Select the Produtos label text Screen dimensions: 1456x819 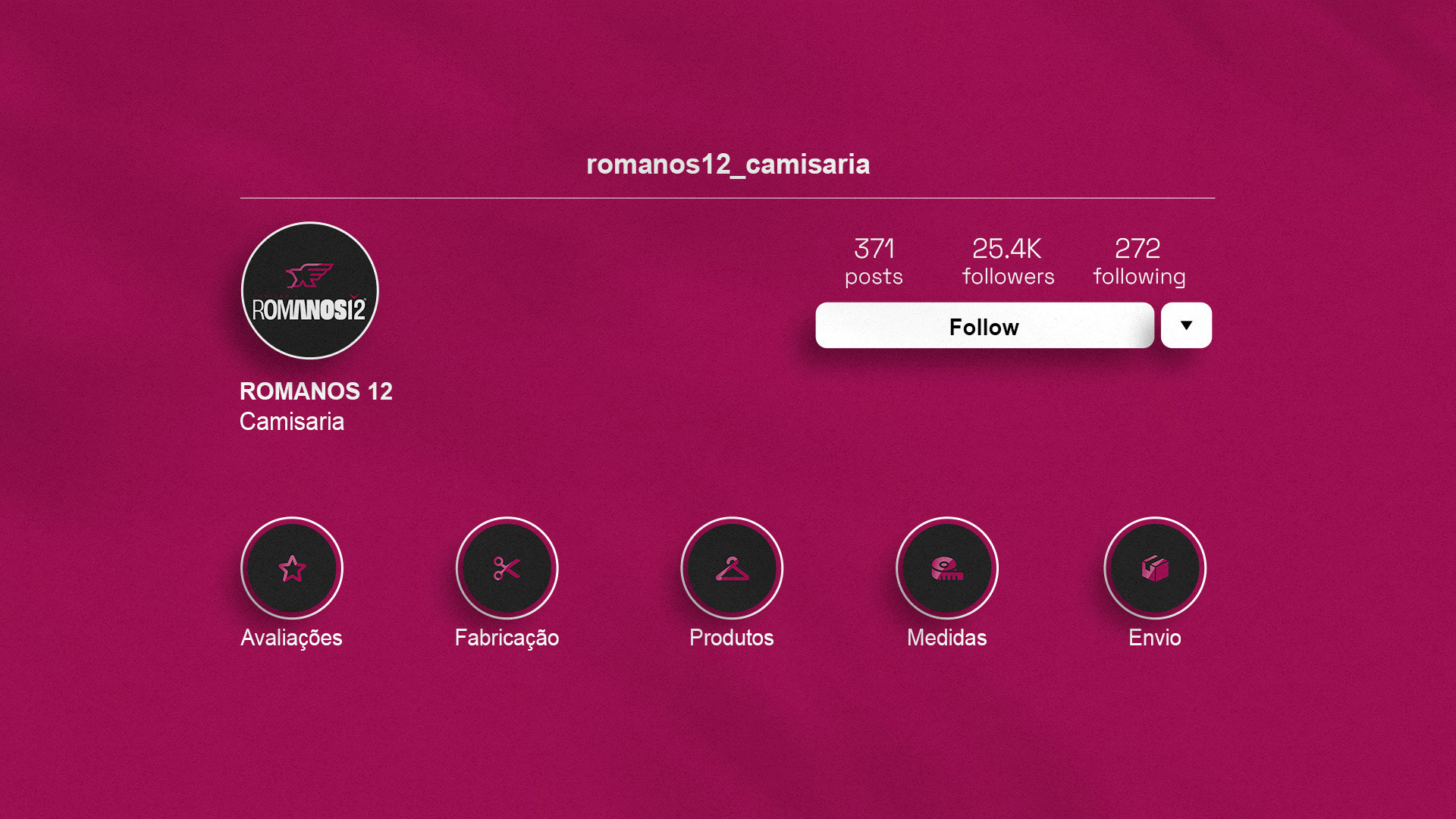click(x=732, y=638)
